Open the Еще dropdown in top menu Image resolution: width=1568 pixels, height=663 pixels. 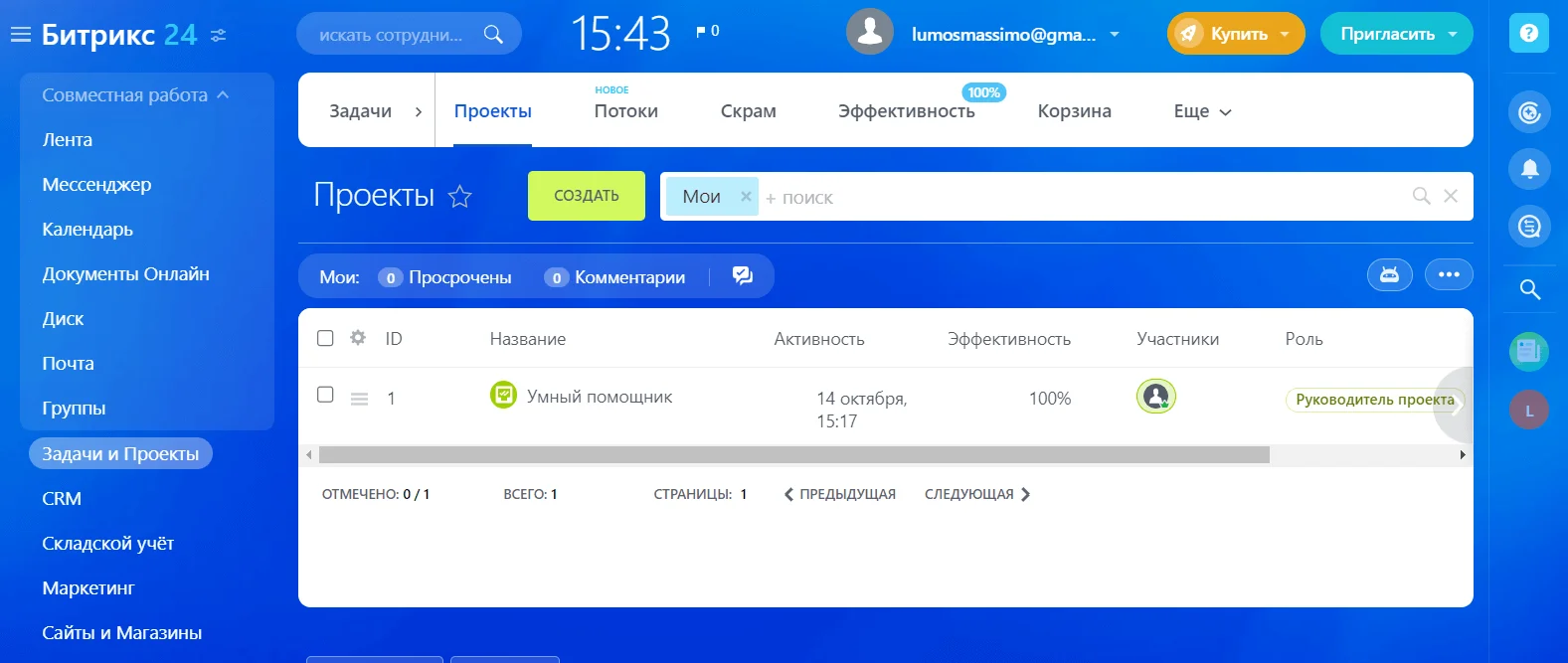click(x=1203, y=111)
